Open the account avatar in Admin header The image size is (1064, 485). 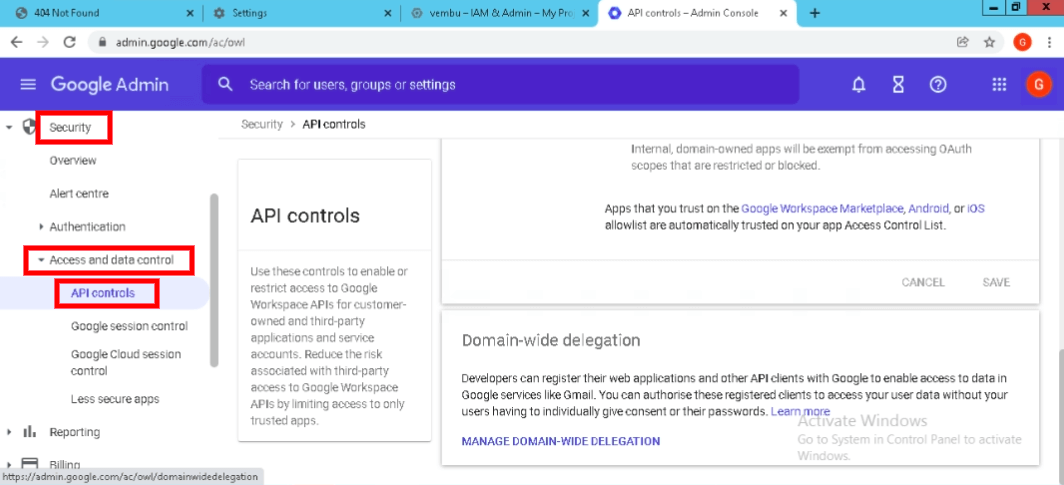click(x=1038, y=85)
